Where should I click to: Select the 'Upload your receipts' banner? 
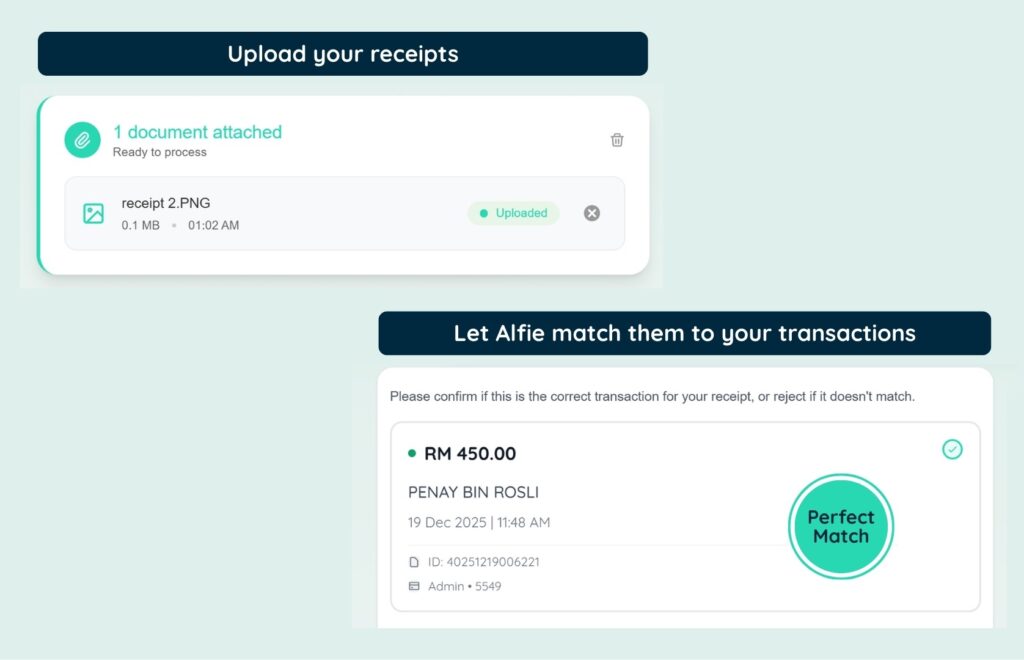(x=342, y=54)
